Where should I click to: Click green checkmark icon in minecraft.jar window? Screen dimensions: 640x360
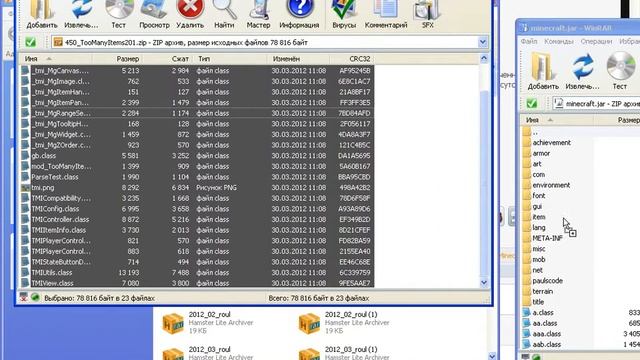(x=531, y=103)
